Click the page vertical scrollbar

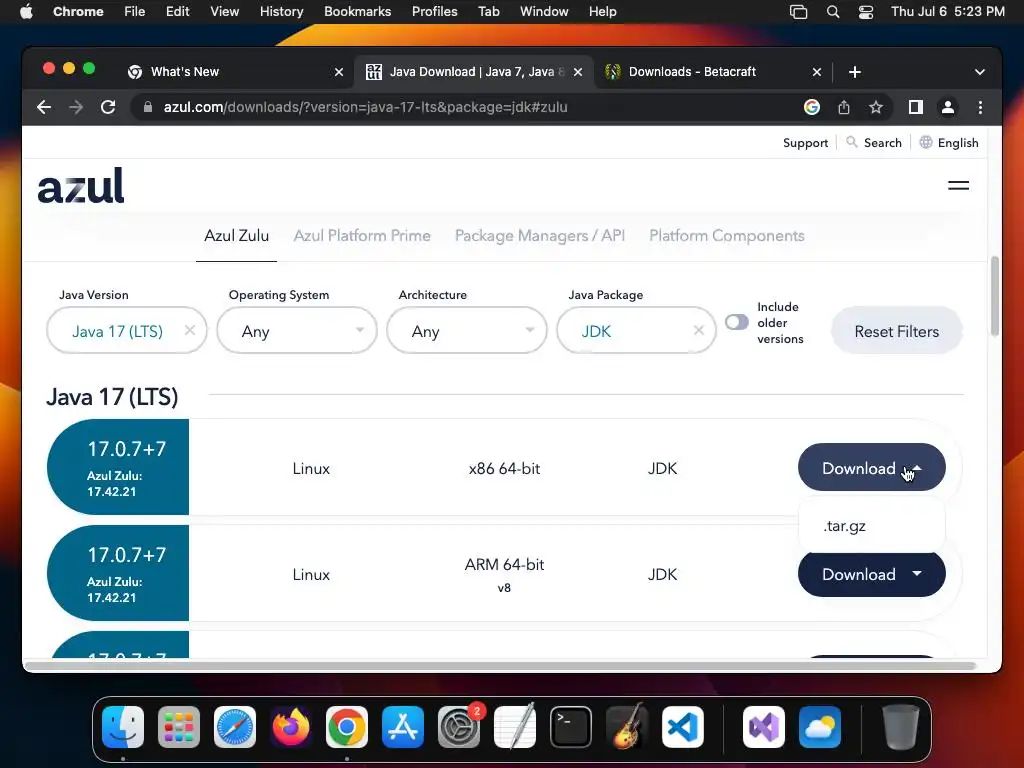[x=995, y=296]
